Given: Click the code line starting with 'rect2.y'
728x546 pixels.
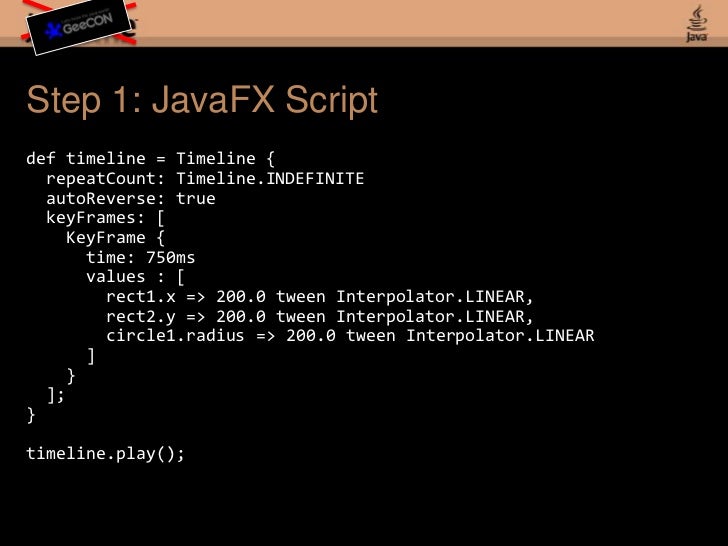Looking at the screenshot, I should point(320,317).
